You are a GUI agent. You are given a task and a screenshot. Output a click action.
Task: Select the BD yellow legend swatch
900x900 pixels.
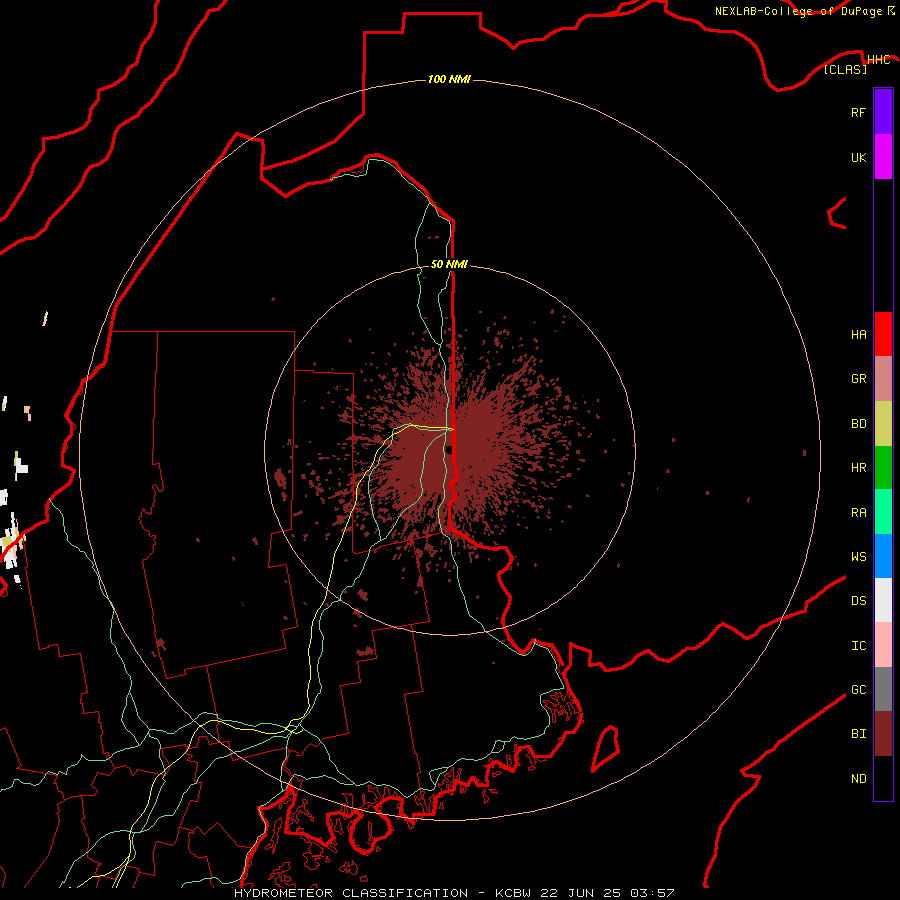tap(883, 424)
